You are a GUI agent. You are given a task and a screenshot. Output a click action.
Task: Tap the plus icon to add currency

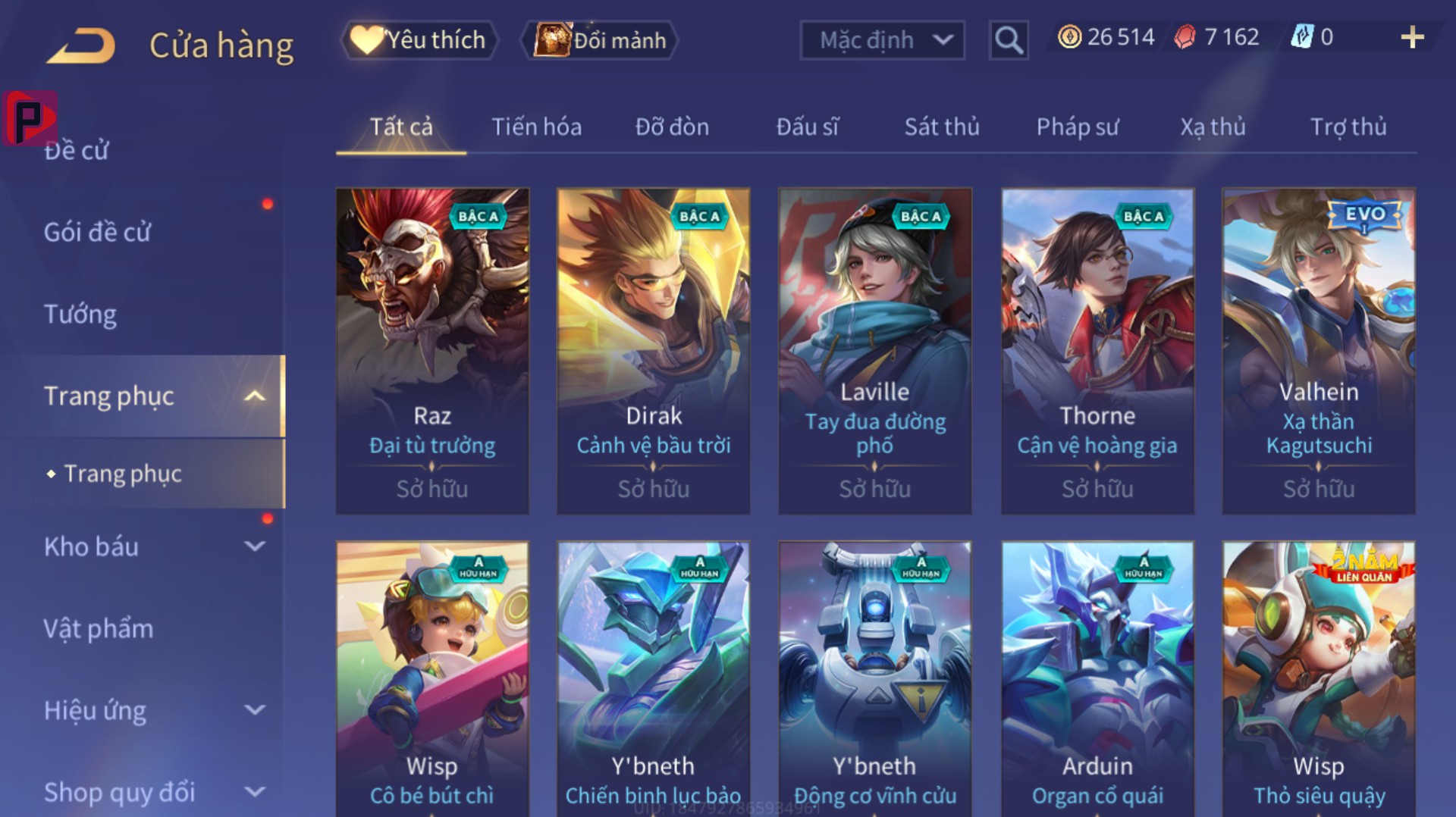[x=1412, y=37]
